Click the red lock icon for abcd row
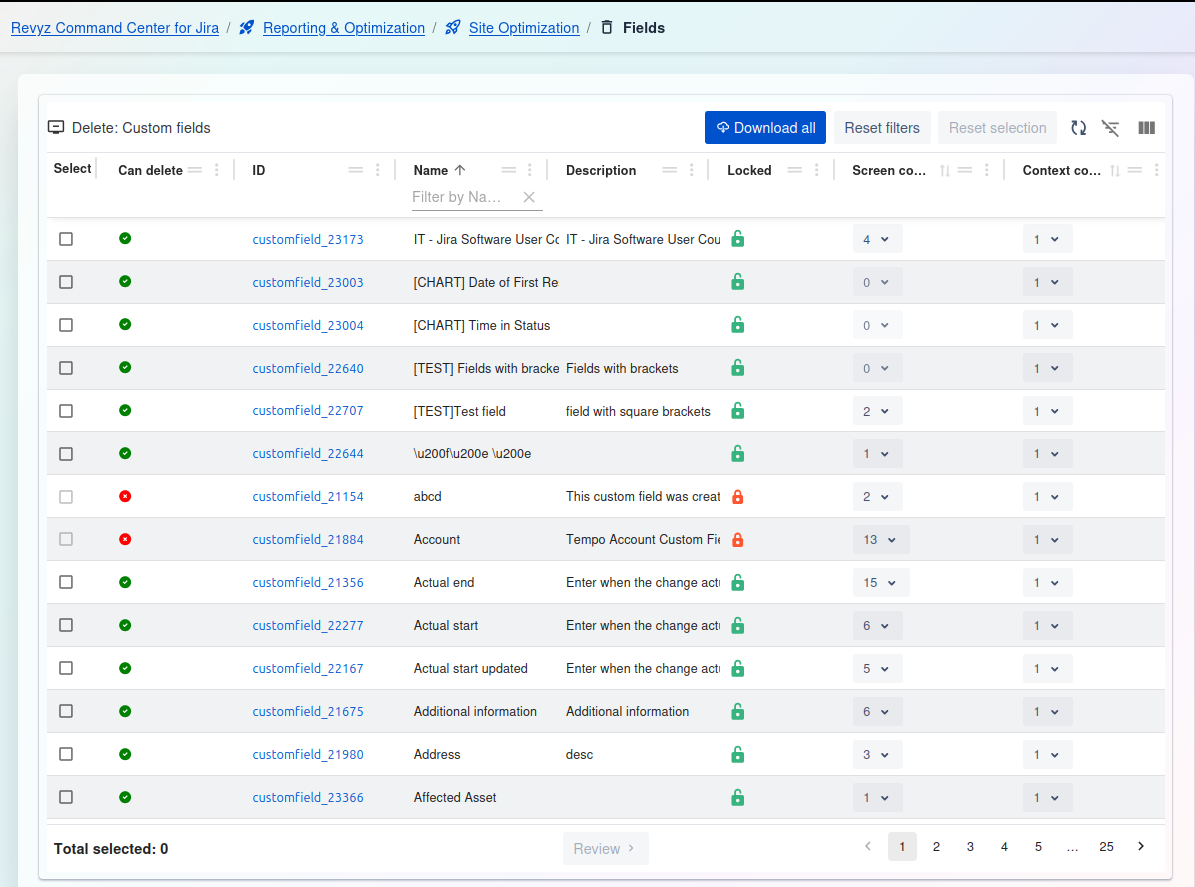Image resolution: width=1195 pixels, height=887 pixels. coord(737,497)
